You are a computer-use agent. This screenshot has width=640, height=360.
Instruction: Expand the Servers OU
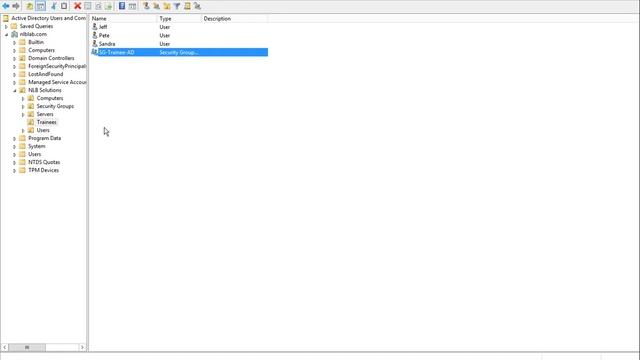23,115
